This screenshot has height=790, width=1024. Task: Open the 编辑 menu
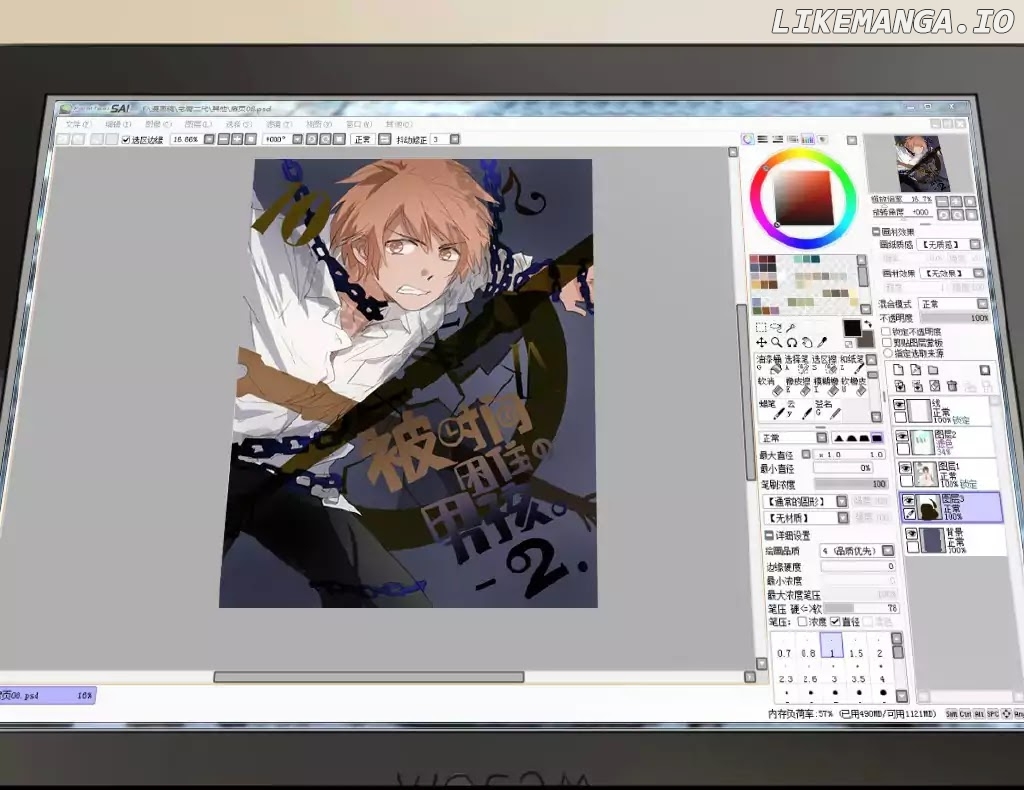pyautogui.click(x=118, y=123)
